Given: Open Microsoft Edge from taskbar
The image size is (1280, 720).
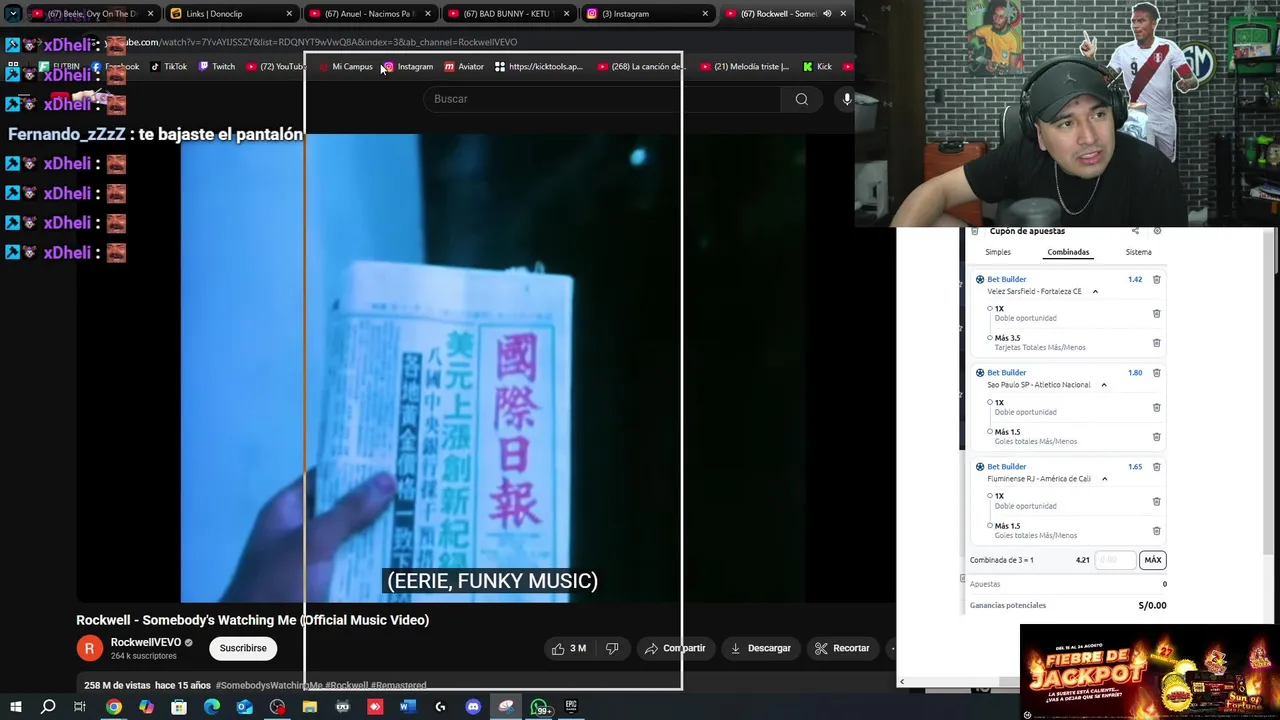Looking at the screenshot, I should pos(212,707).
